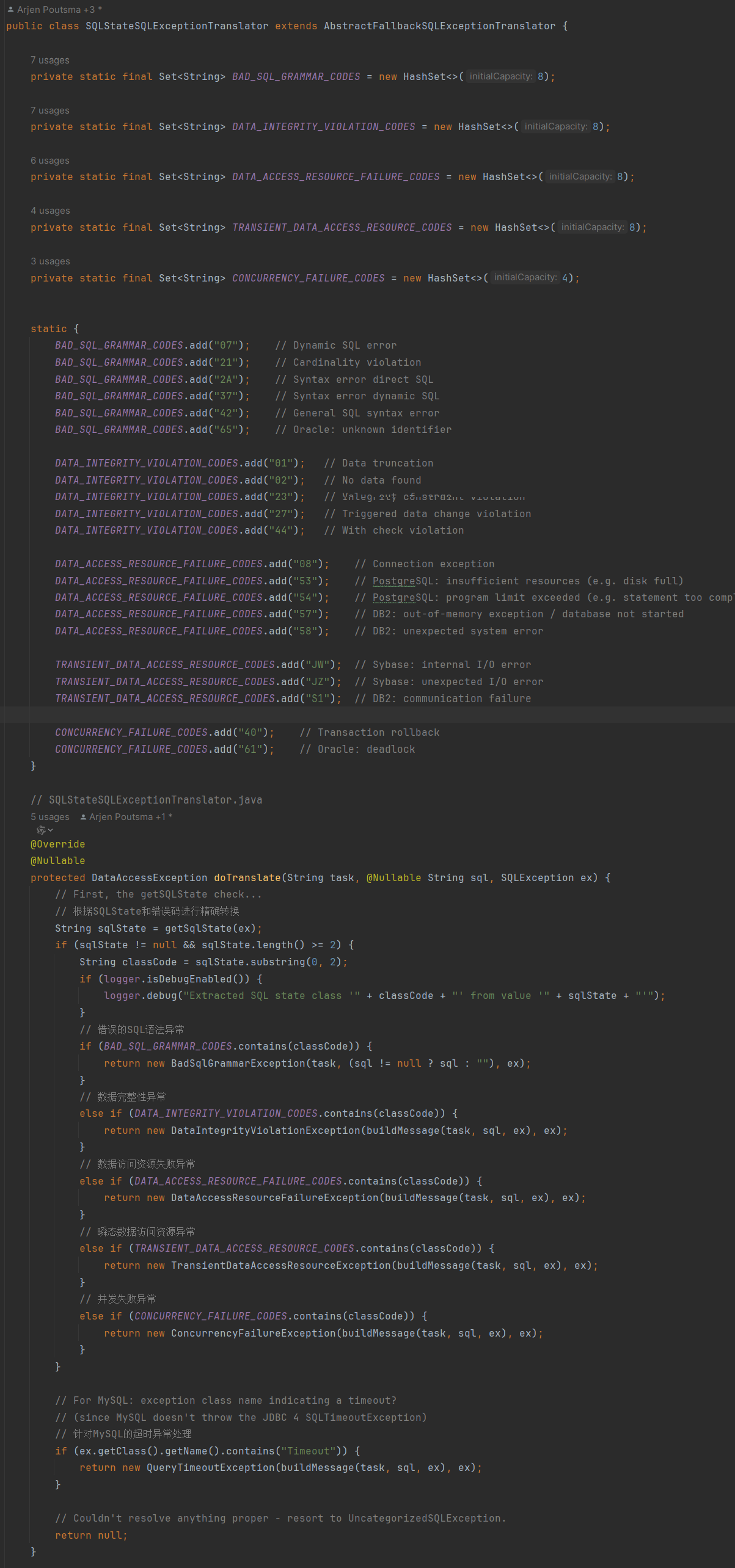
Task: Click BadSqlGrammarException in the return statement
Action: [x=238, y=1064]
